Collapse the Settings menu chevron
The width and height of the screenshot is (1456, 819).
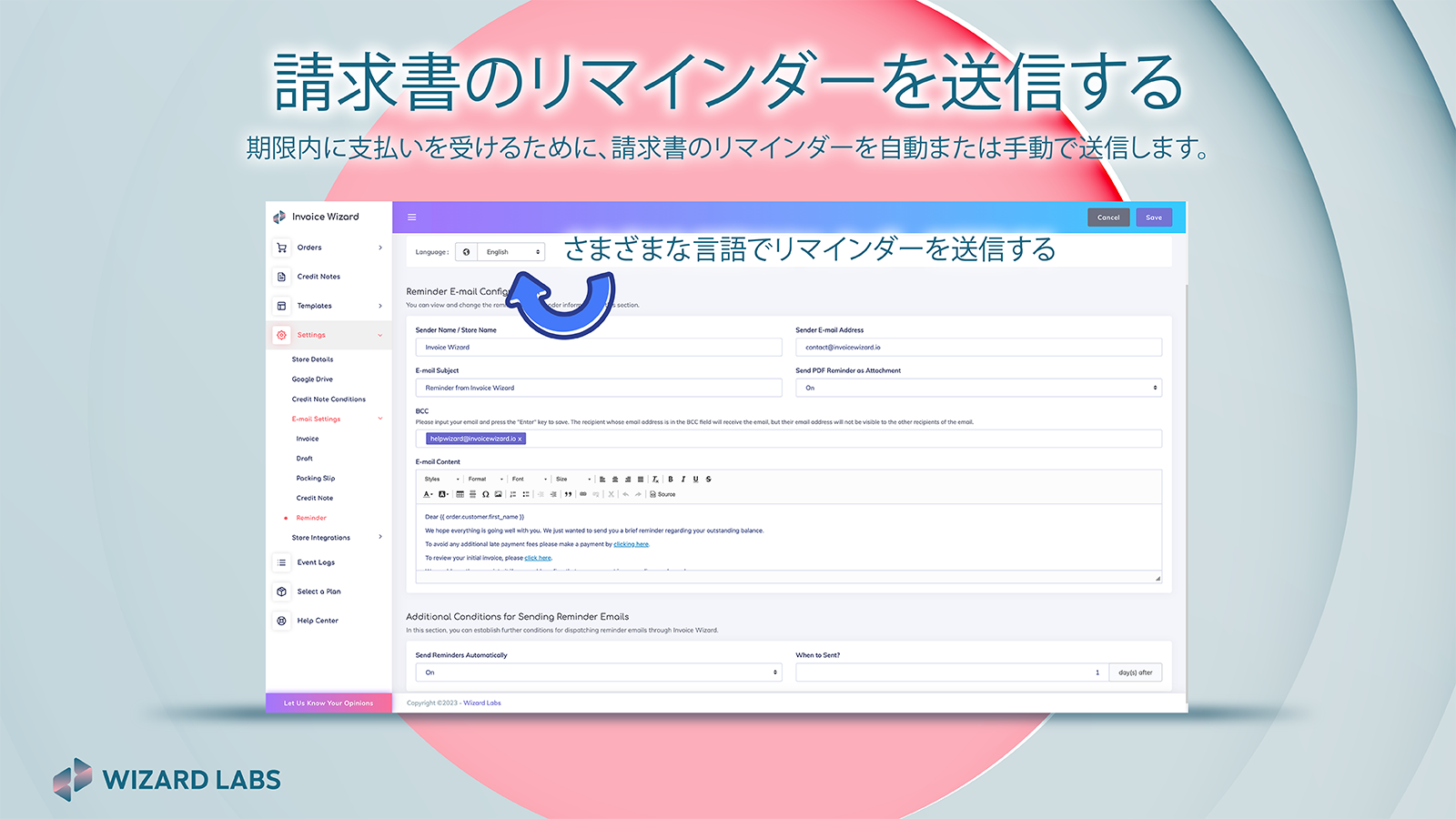click(380, 335)
